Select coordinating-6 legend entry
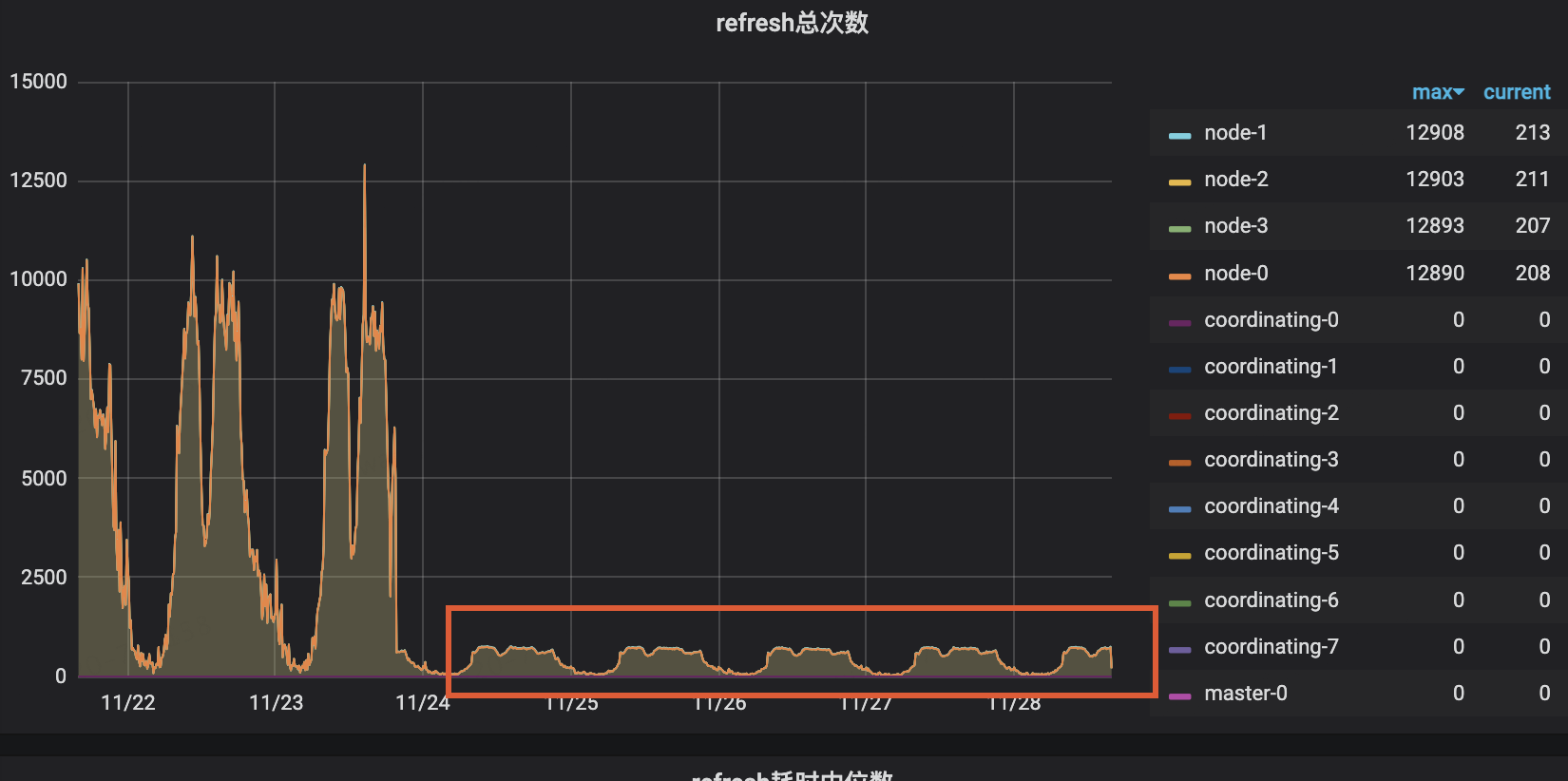The image size is (1568, 781). [x=1272, y=600]
